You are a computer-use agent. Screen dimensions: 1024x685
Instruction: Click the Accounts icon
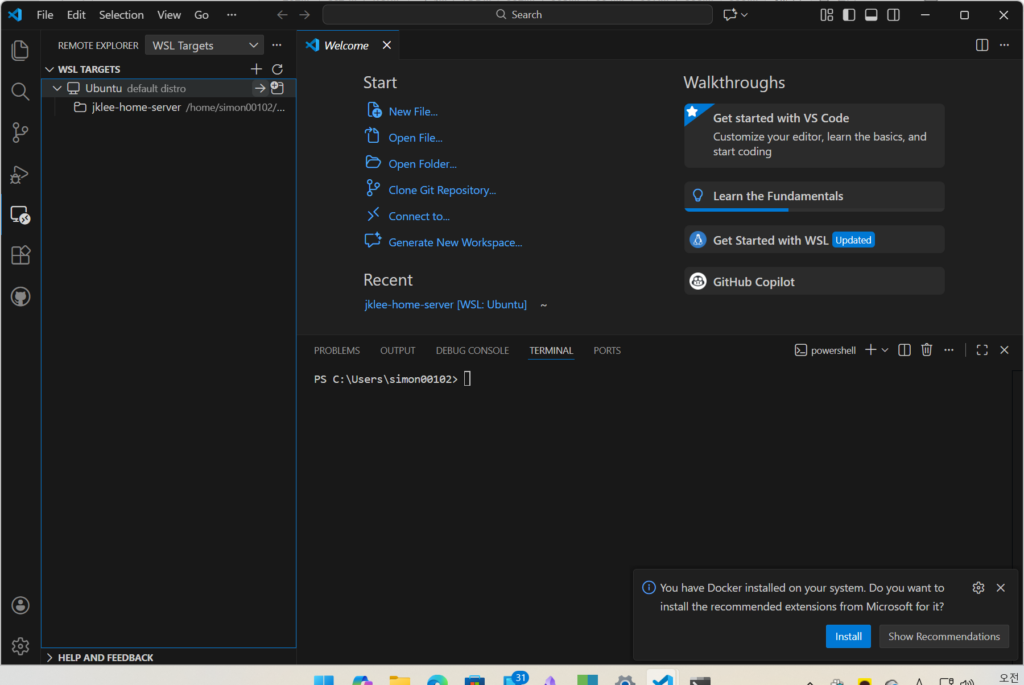pos(20,605)
